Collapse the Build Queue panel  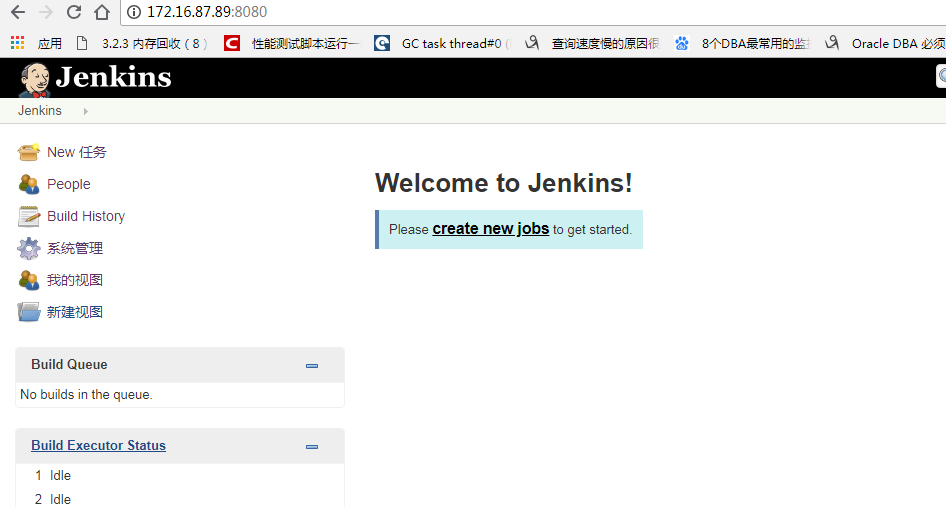pos(312,366)
